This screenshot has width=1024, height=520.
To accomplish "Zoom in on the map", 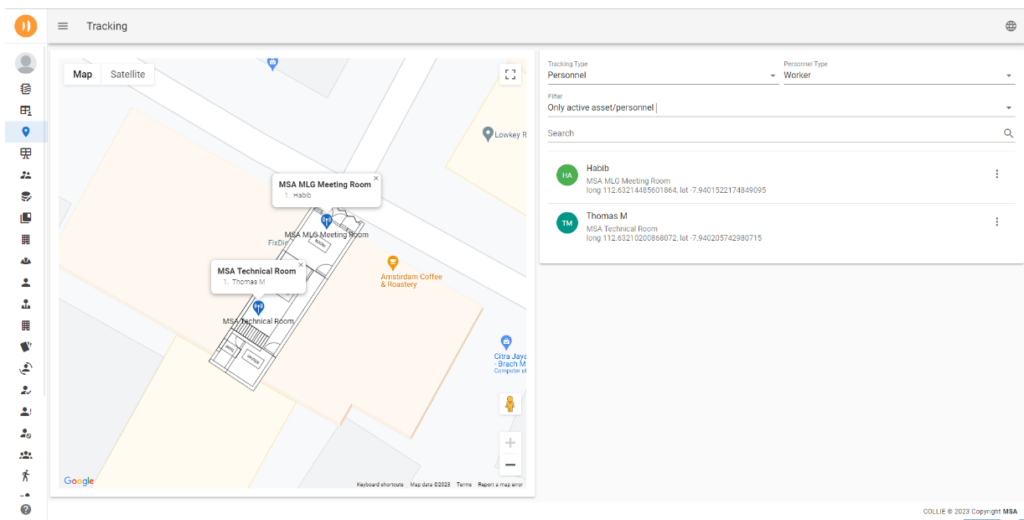I will coord(510,442).
